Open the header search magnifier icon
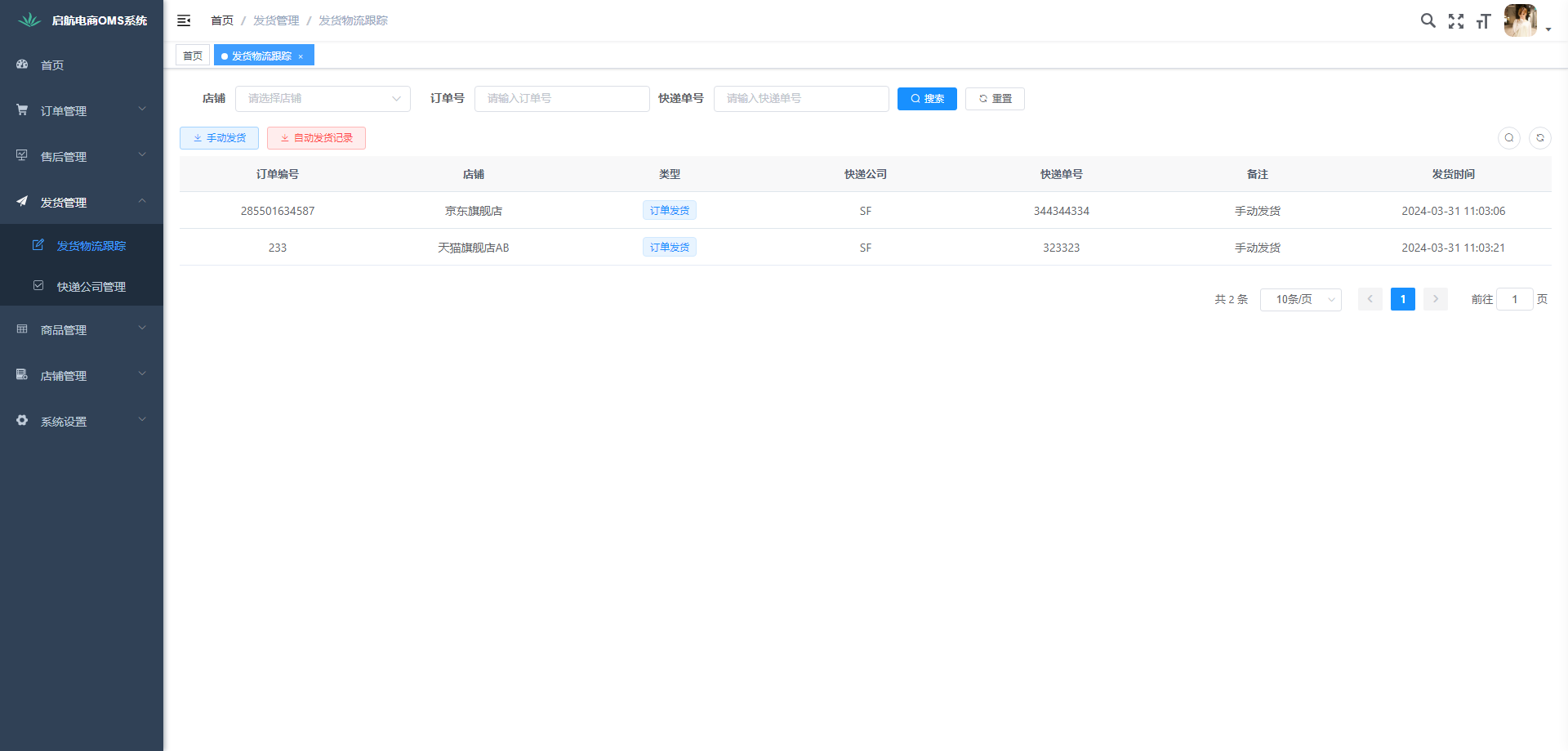Screen dimensions: 1568x751 pyautogui.click(x=1428, y=20)
